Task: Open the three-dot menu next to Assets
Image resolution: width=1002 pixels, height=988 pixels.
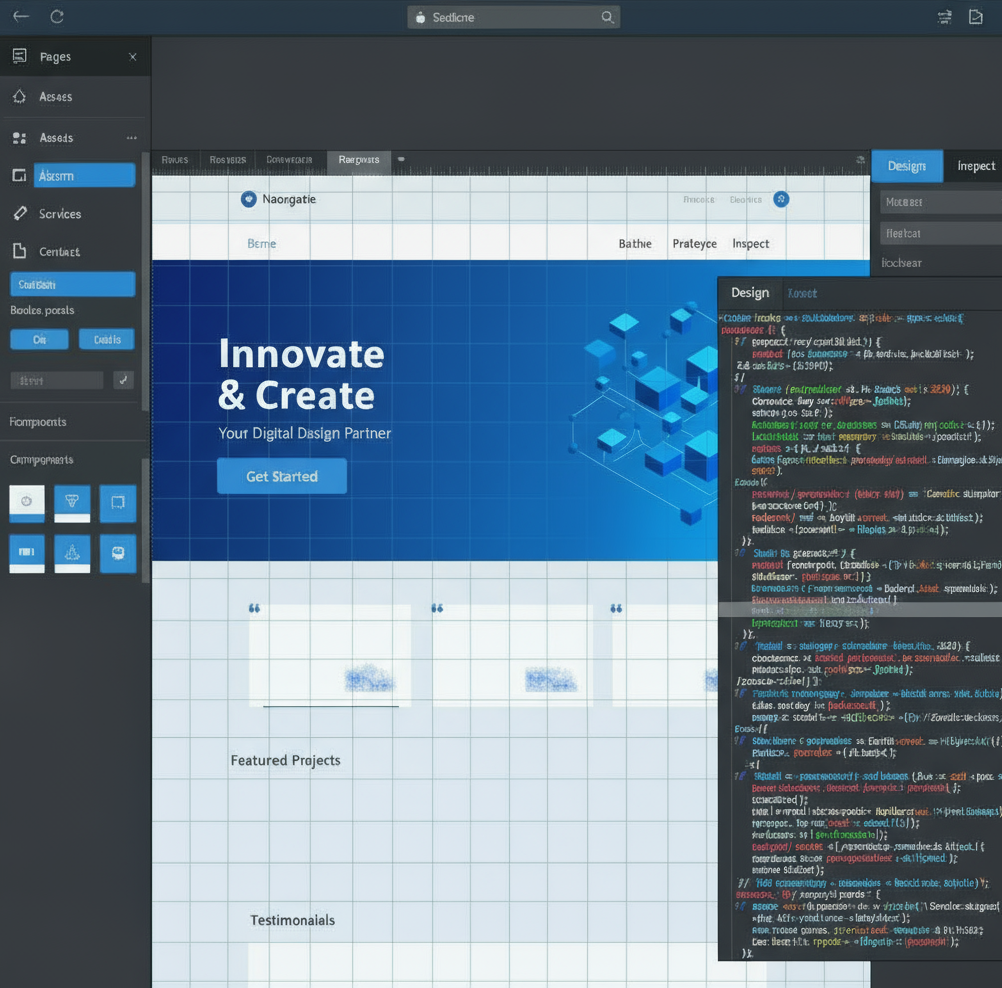Action: (132, 138)
